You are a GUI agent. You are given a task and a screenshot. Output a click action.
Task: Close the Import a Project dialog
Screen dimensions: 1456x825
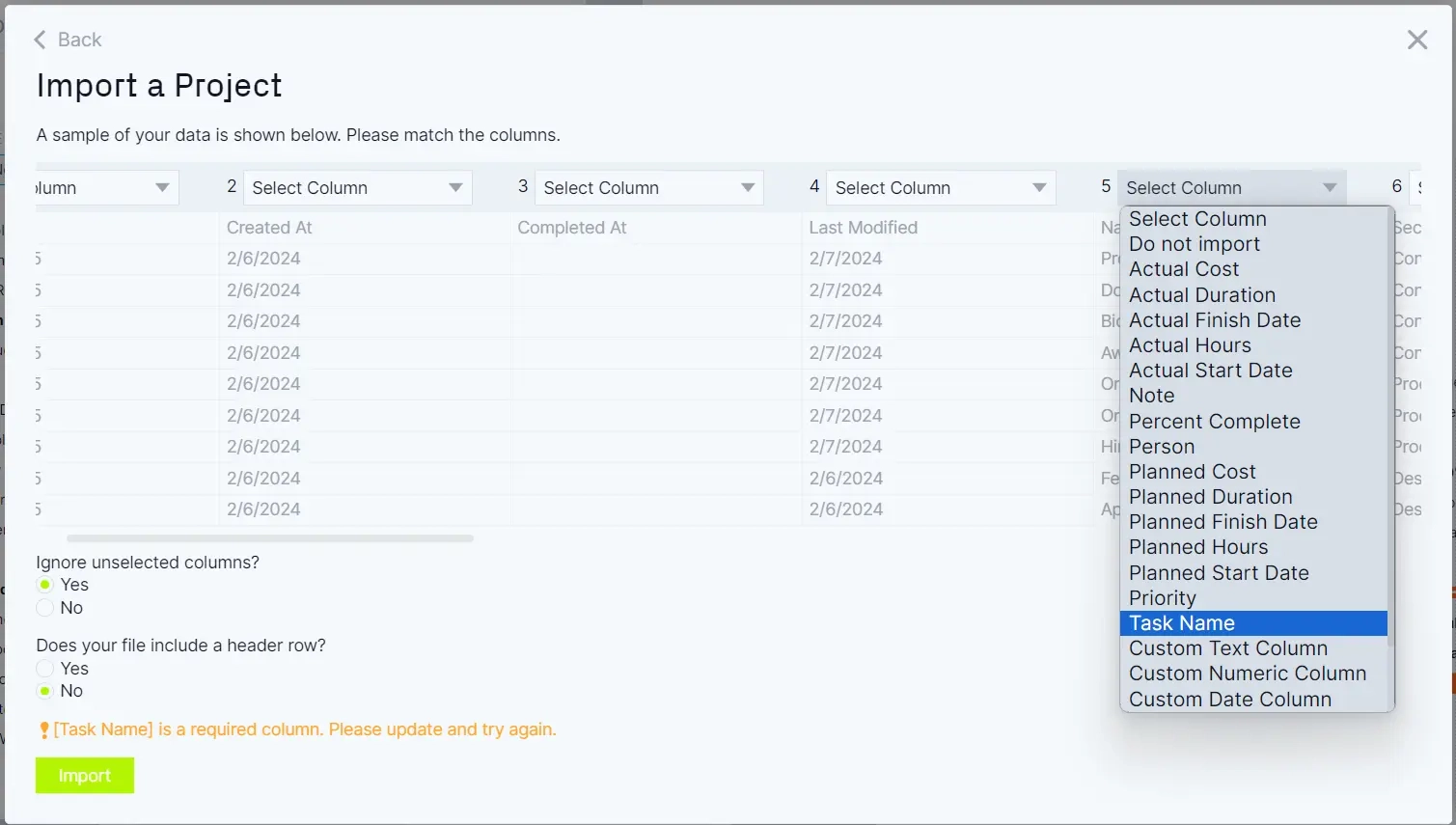pyautogui.click(x=1416, y=40)
